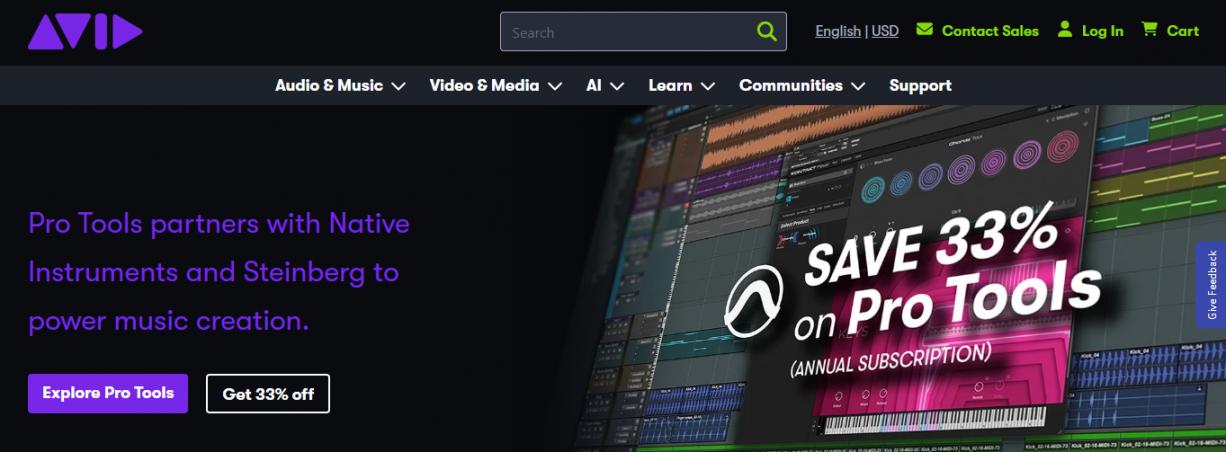
Task: Change currency via USD link
Action: [885, 31]
